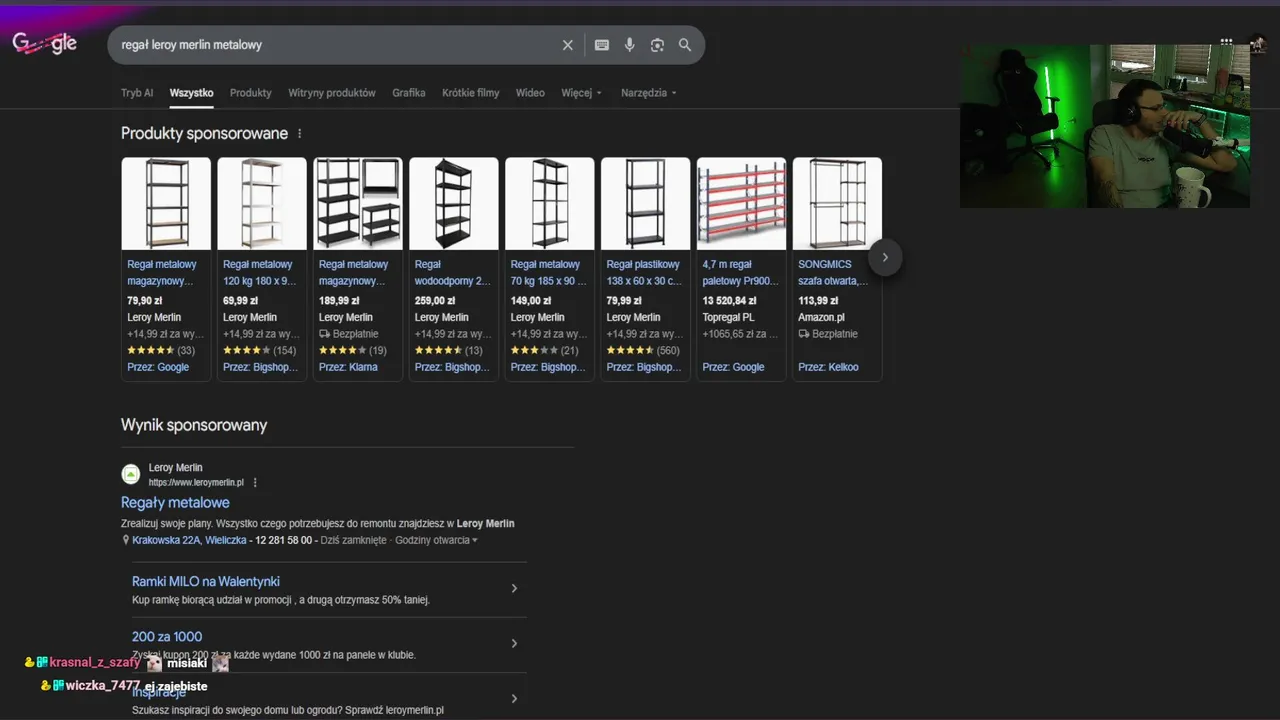The image size is (1280, 720).
Task: Expand Godziny otwarcia opening hours
Action: click(436, 540)
